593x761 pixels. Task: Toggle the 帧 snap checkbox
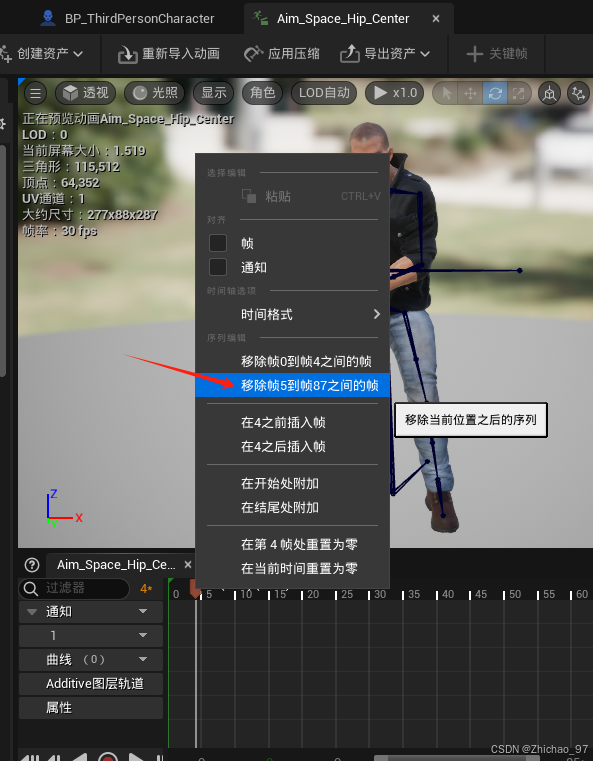coord(218,243)
